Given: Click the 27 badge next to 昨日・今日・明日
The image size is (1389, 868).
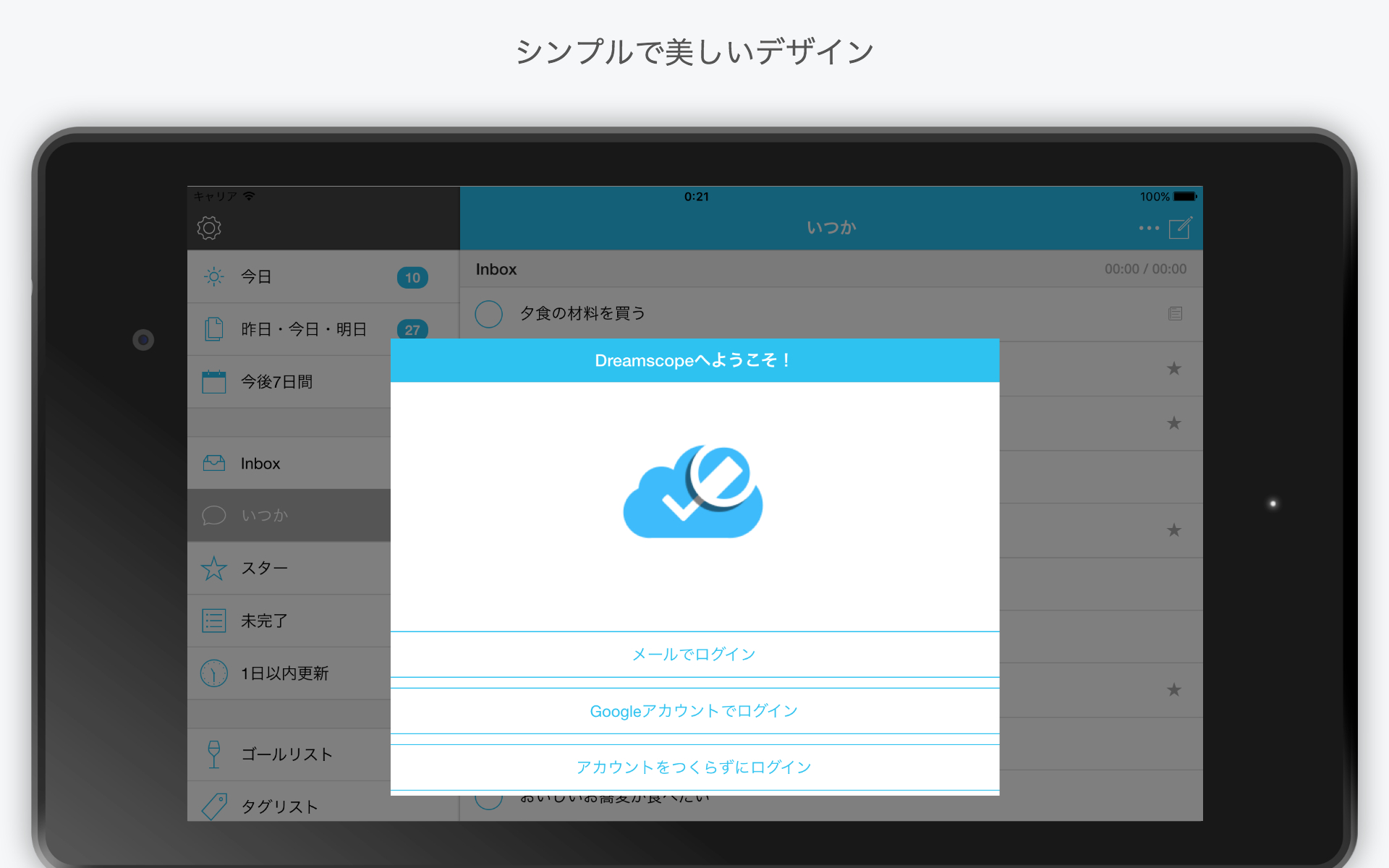Looking at the screenshot, I should click(x=412, y=329).
